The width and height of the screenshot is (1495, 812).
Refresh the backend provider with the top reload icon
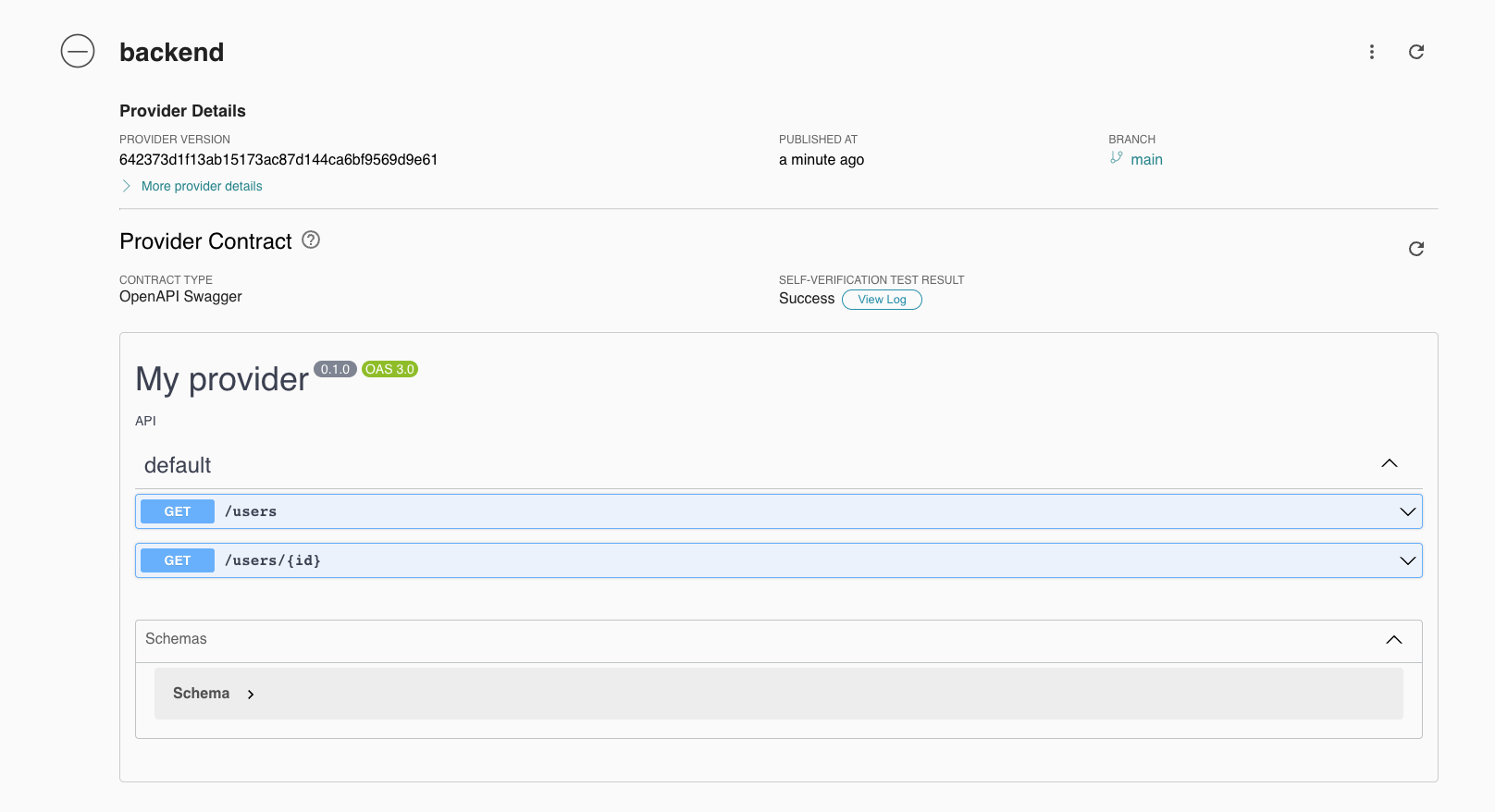click(1416, 52)
